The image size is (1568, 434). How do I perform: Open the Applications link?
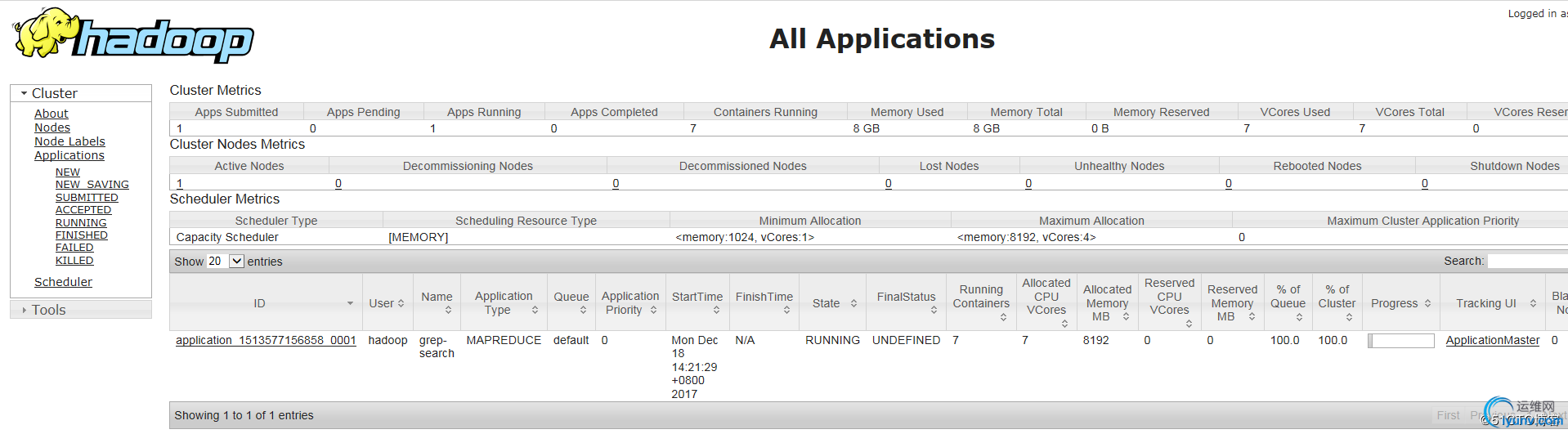69,155
